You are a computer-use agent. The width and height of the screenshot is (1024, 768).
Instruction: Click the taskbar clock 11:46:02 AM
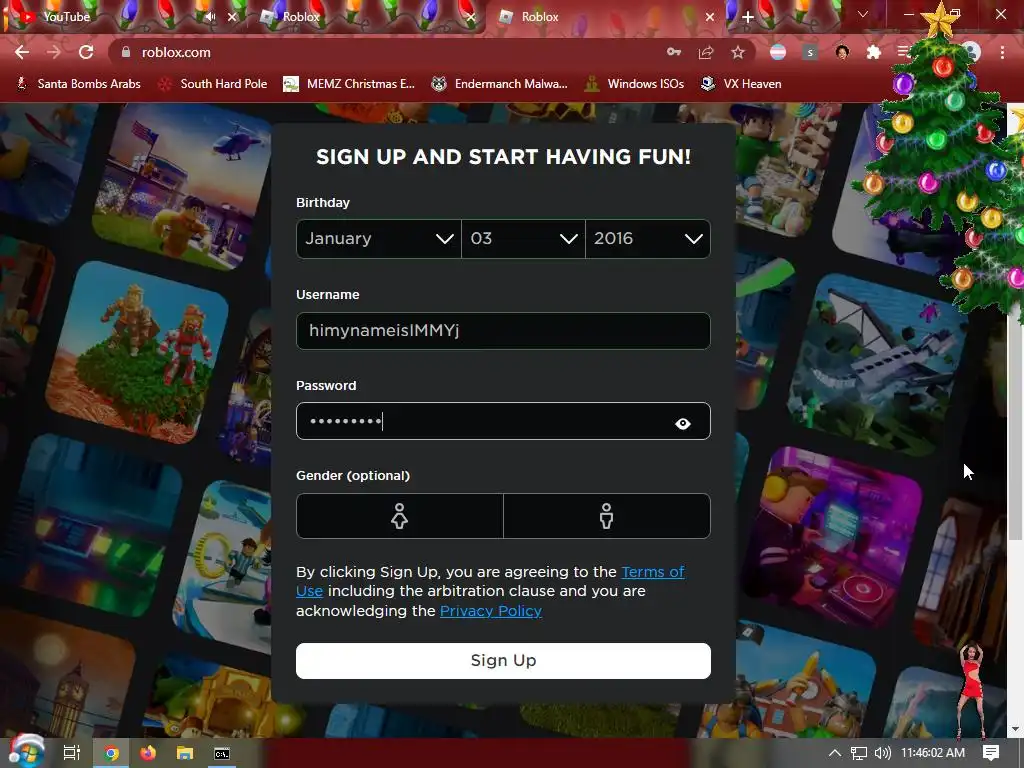coord(933,753)
